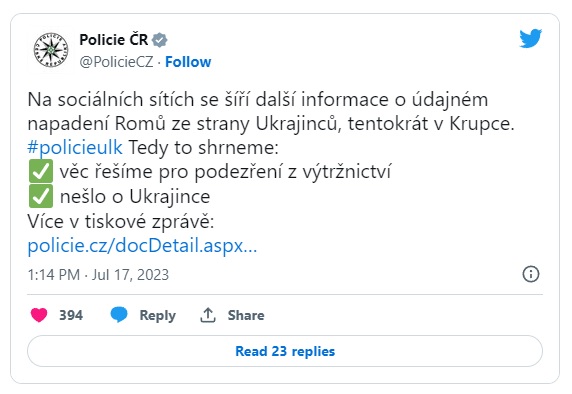Click the Share label
Screen dimensions: 572x394
246,315
